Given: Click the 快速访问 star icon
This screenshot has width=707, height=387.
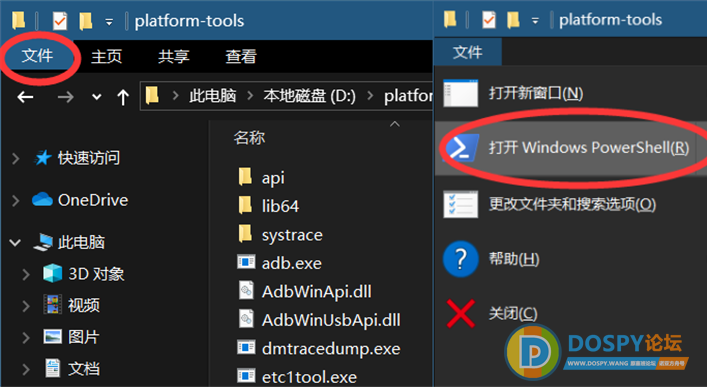Looking at the screenshot, I should tap(43, 158).
